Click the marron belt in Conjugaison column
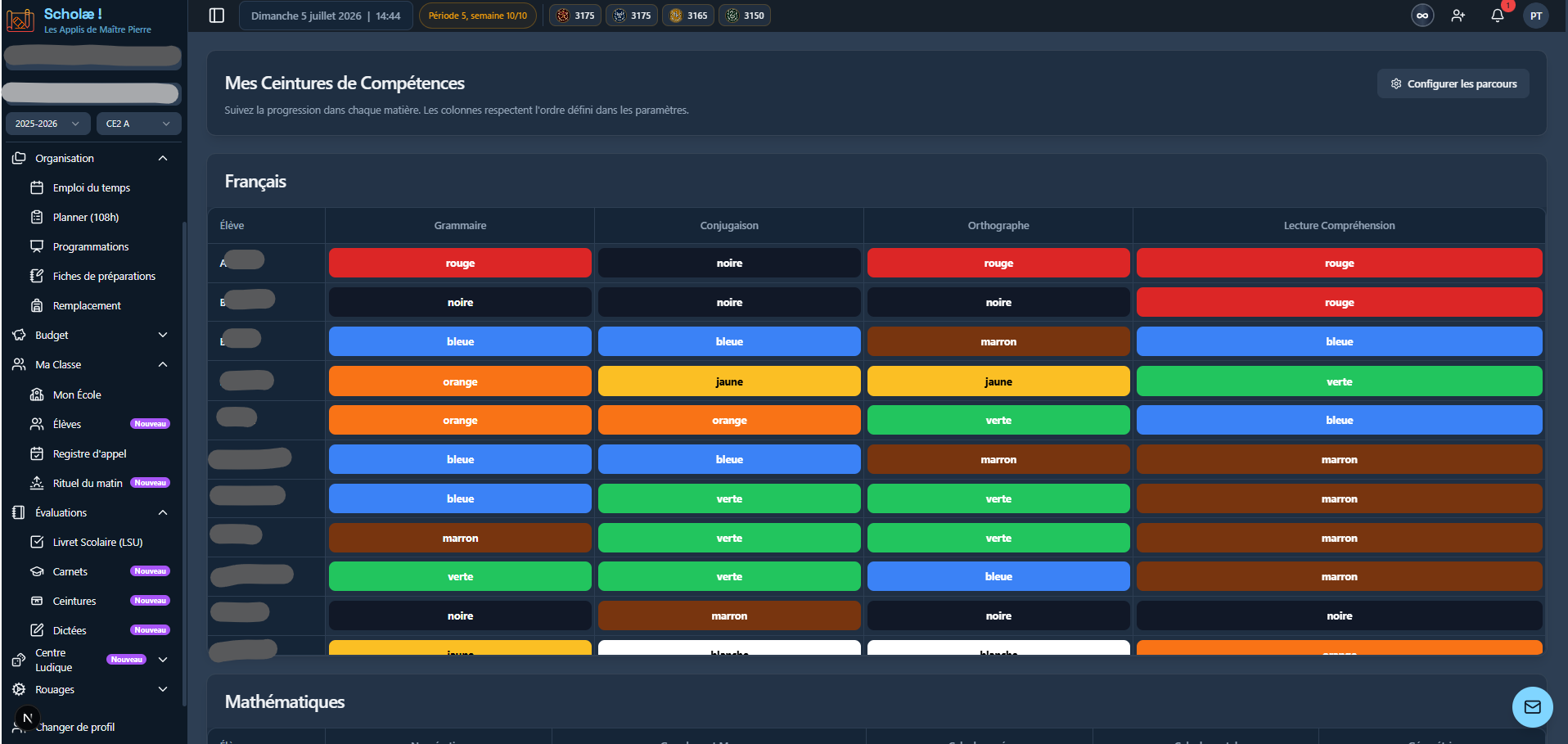The width and height of the screenshot is (1568, 744). 729,615
